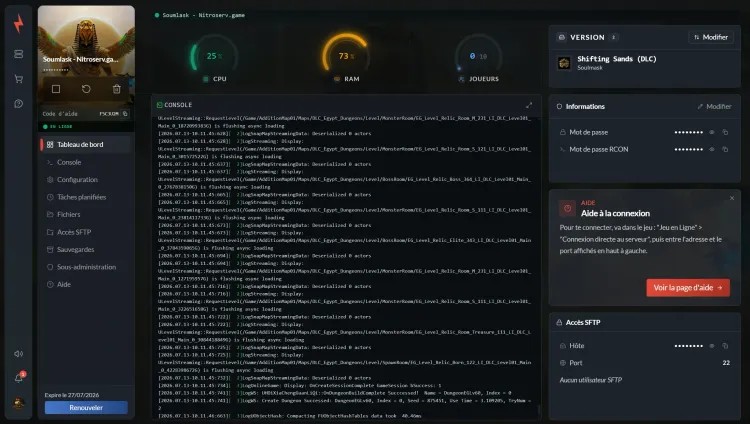The width and height of the screenshot is (750, 424).
Task: Open the Console menu item
Action: tap(86, 162)
